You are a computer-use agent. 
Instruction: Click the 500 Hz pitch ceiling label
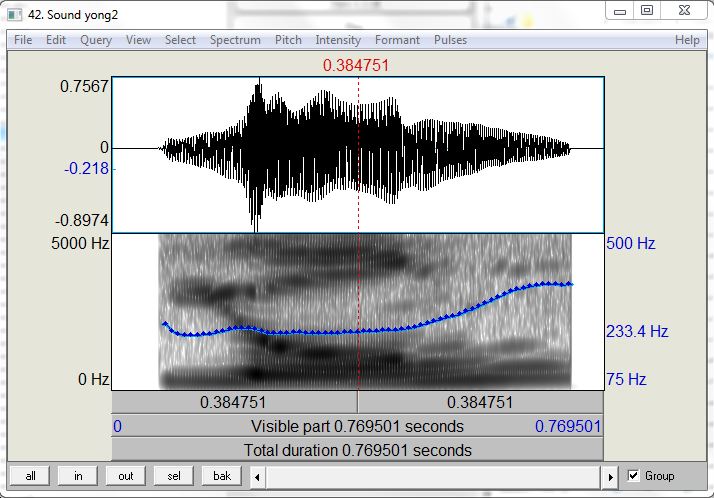pyautogui.click(x=630, y=243)
